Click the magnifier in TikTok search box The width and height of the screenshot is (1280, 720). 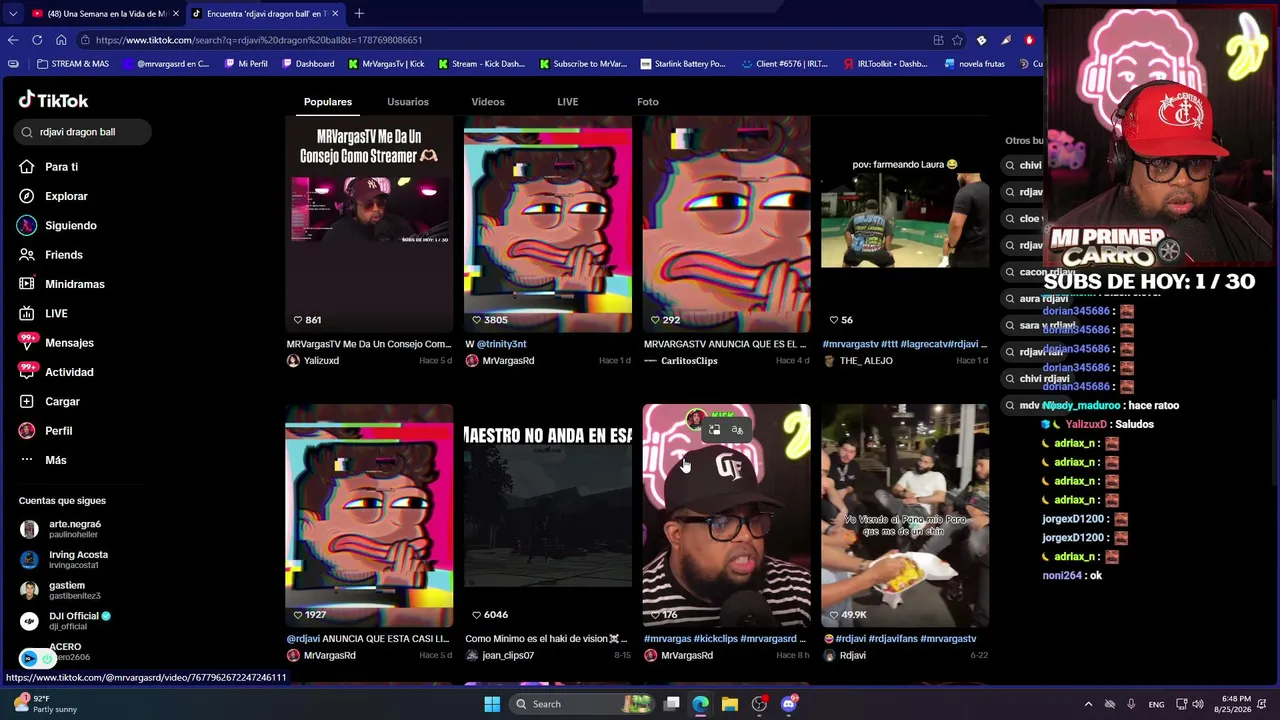[29, 132]
